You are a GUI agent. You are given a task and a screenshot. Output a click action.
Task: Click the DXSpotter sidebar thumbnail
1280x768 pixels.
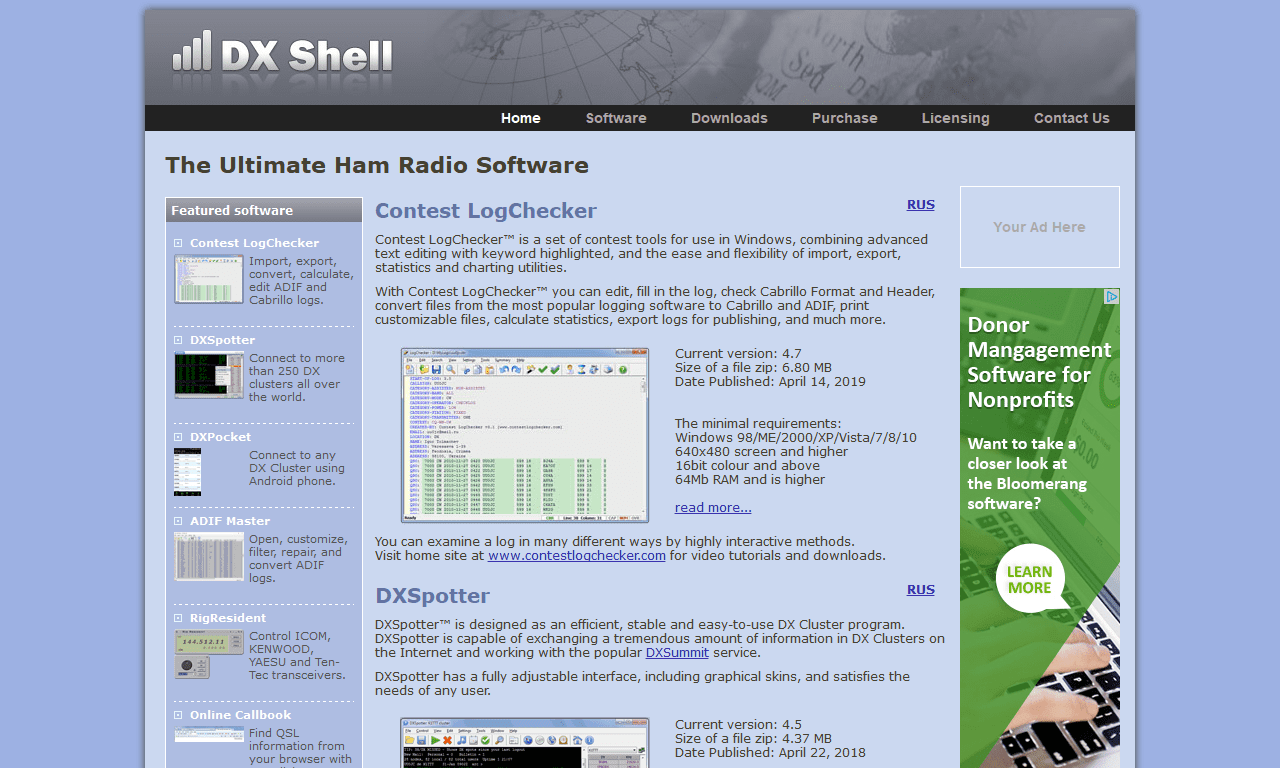pos(209,375)
